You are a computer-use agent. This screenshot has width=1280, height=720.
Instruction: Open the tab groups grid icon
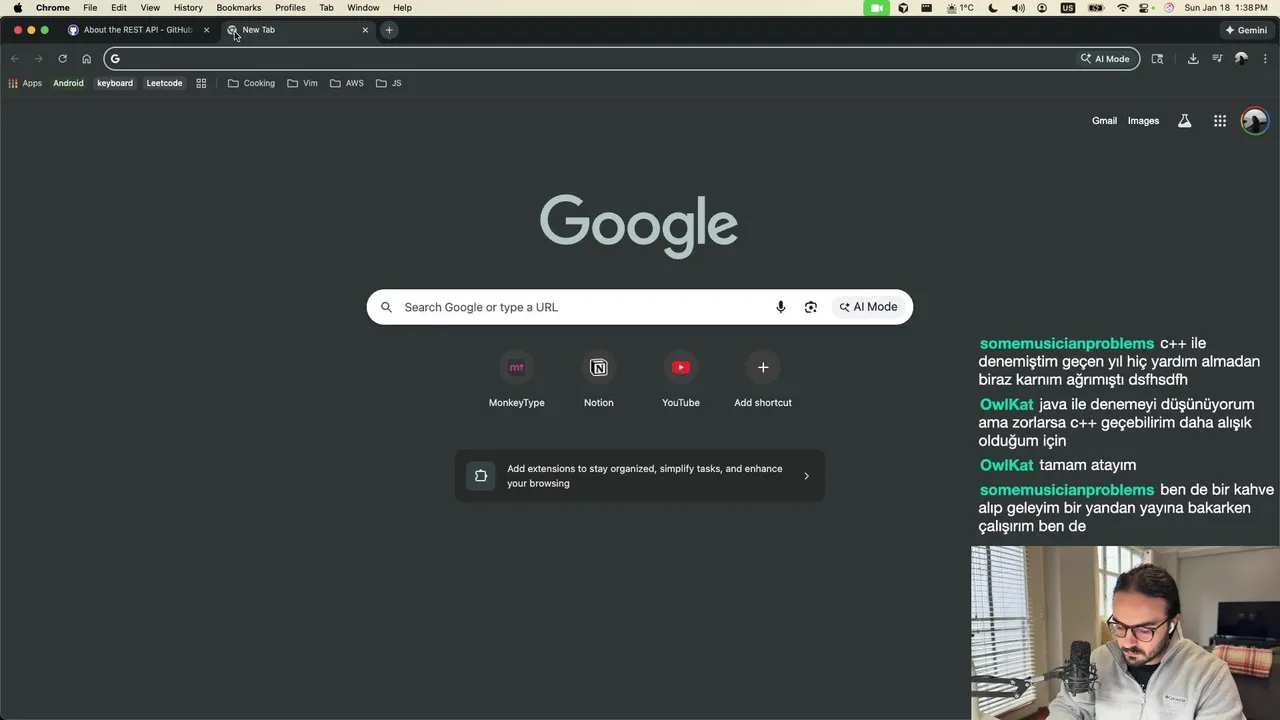pyautogui.click(x=201, y=83)
